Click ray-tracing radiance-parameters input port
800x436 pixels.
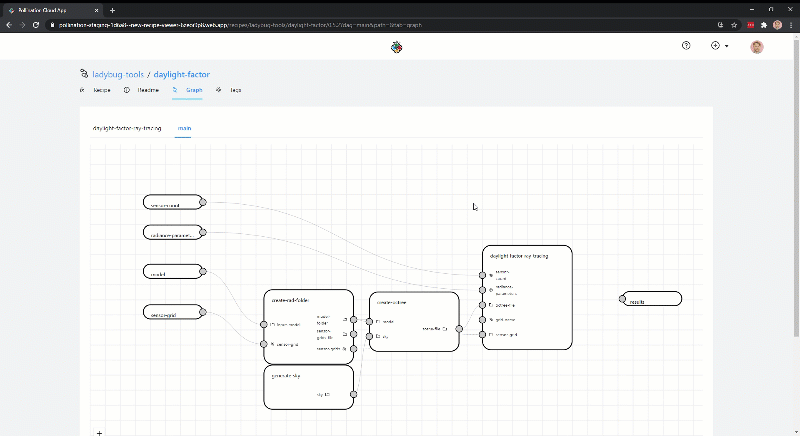482,290
